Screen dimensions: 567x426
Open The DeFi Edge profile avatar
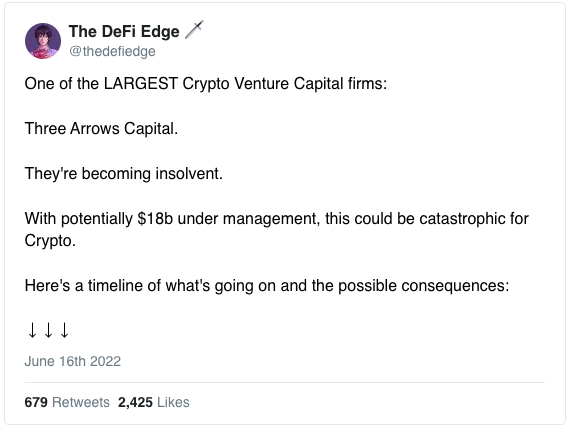click(x=43, y=41)
